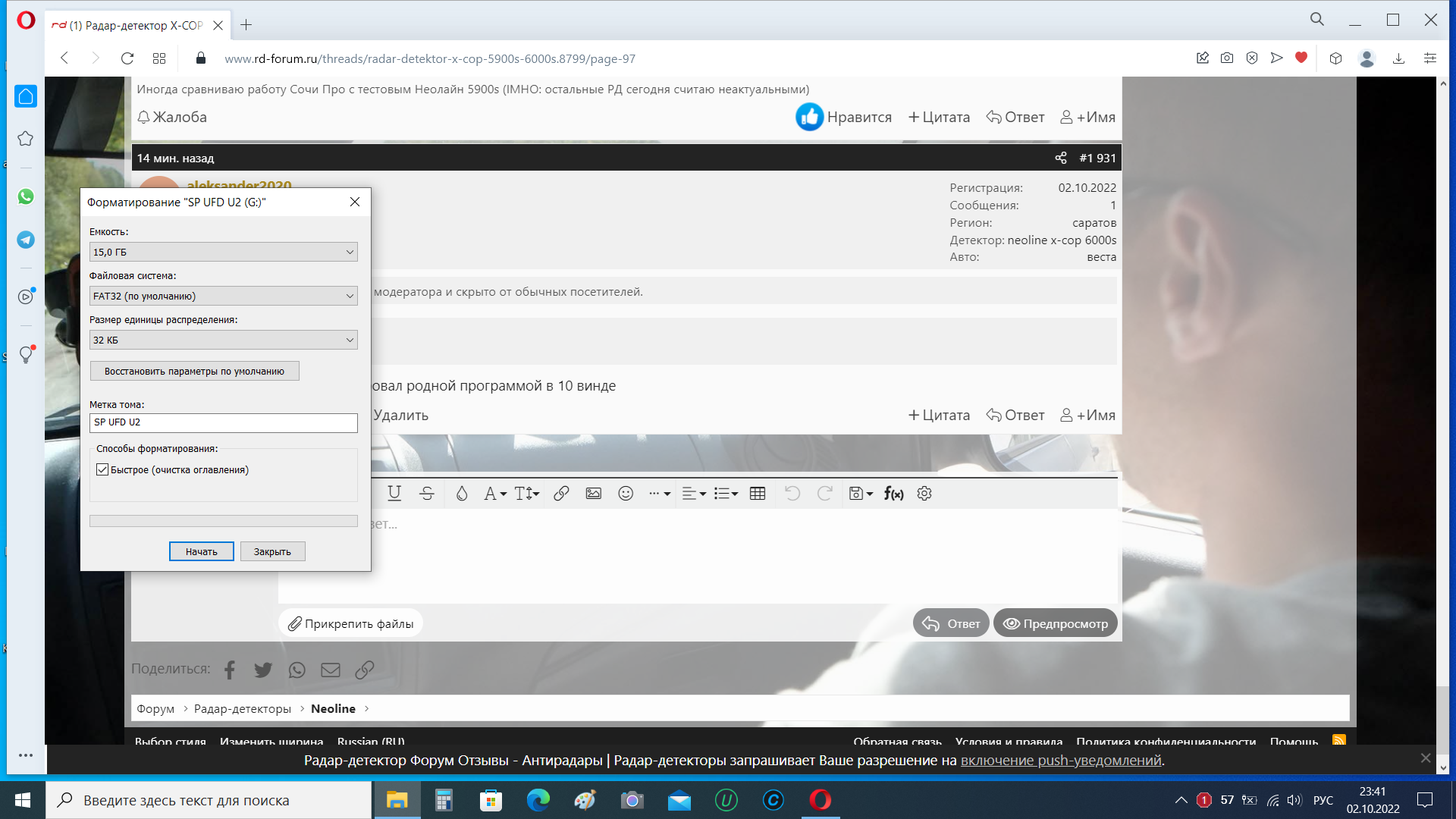The image size is (1456, 819).
Task: Open the smiley emoji picker
Action: (x=626, y=494)
